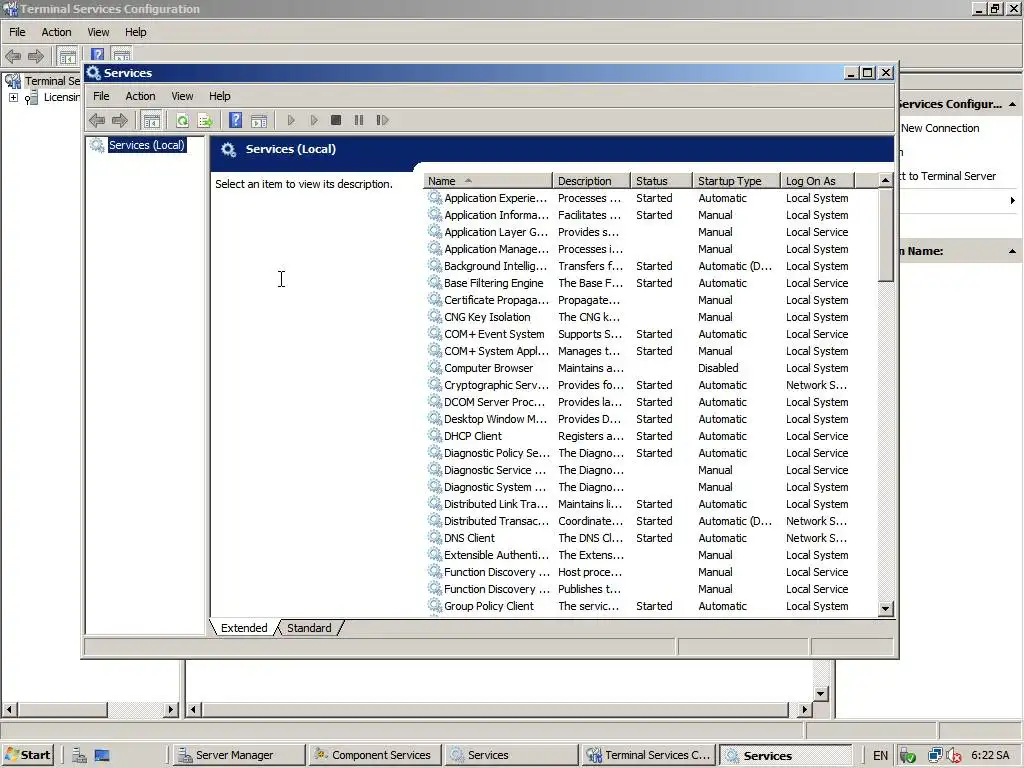
Task: Open View menu in Terminal Services Configuration
Action: (98, 32)
